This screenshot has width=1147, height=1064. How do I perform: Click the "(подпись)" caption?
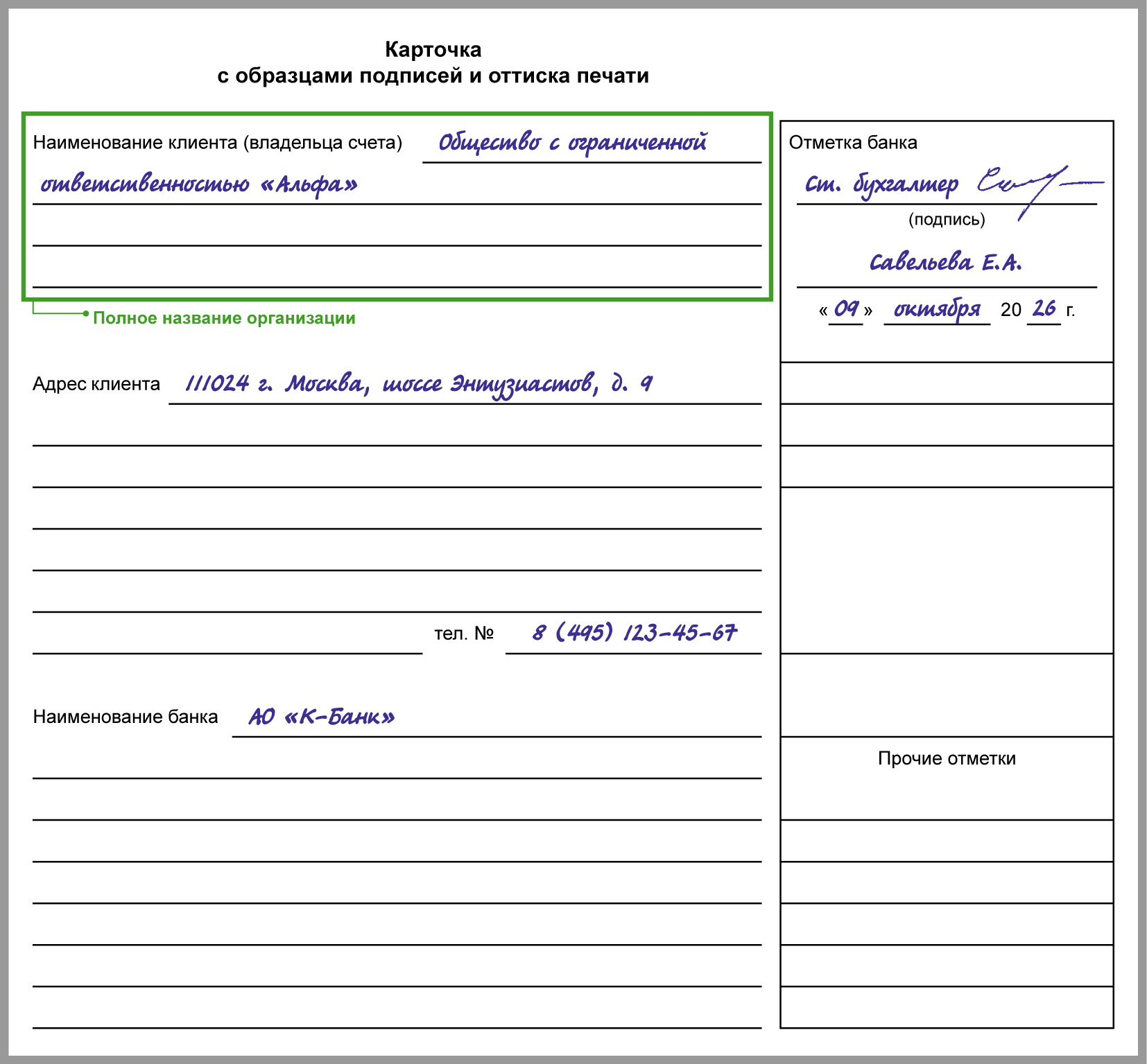tap(947, 220)
